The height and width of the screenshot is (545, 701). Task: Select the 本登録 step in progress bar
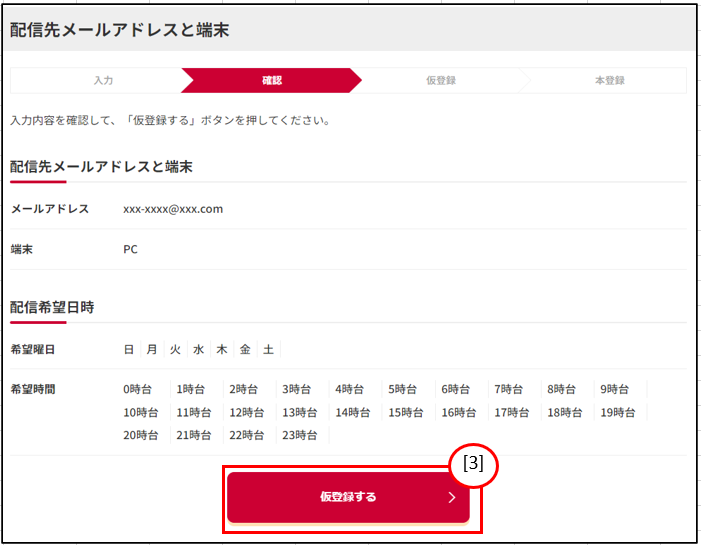point(609,80)
